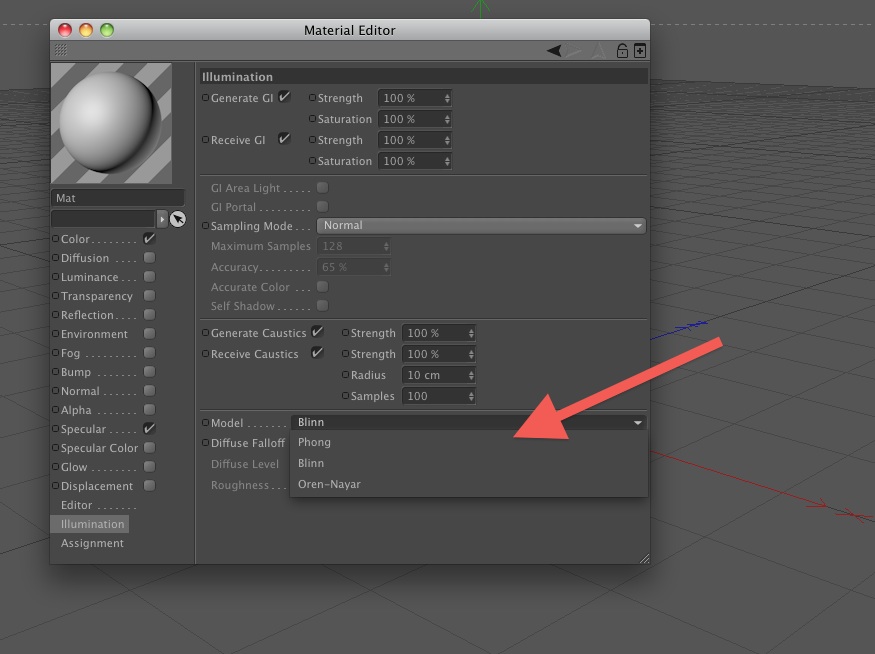Click the window resize grip corner
875x654 pixels.
(644, 558)
